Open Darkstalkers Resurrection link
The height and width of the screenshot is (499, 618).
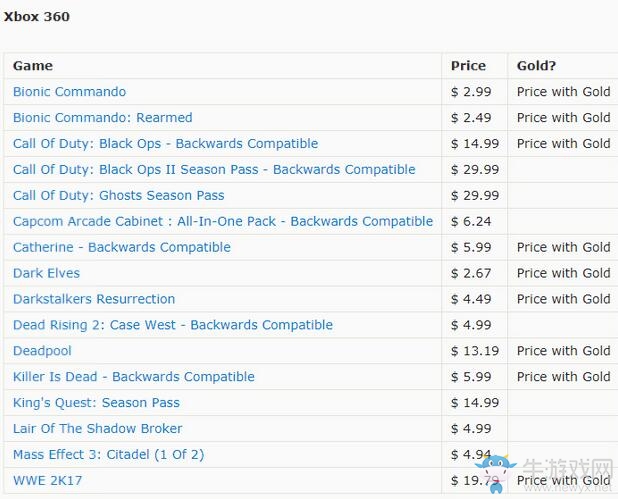pyautogui.click(x=94, y=300)
